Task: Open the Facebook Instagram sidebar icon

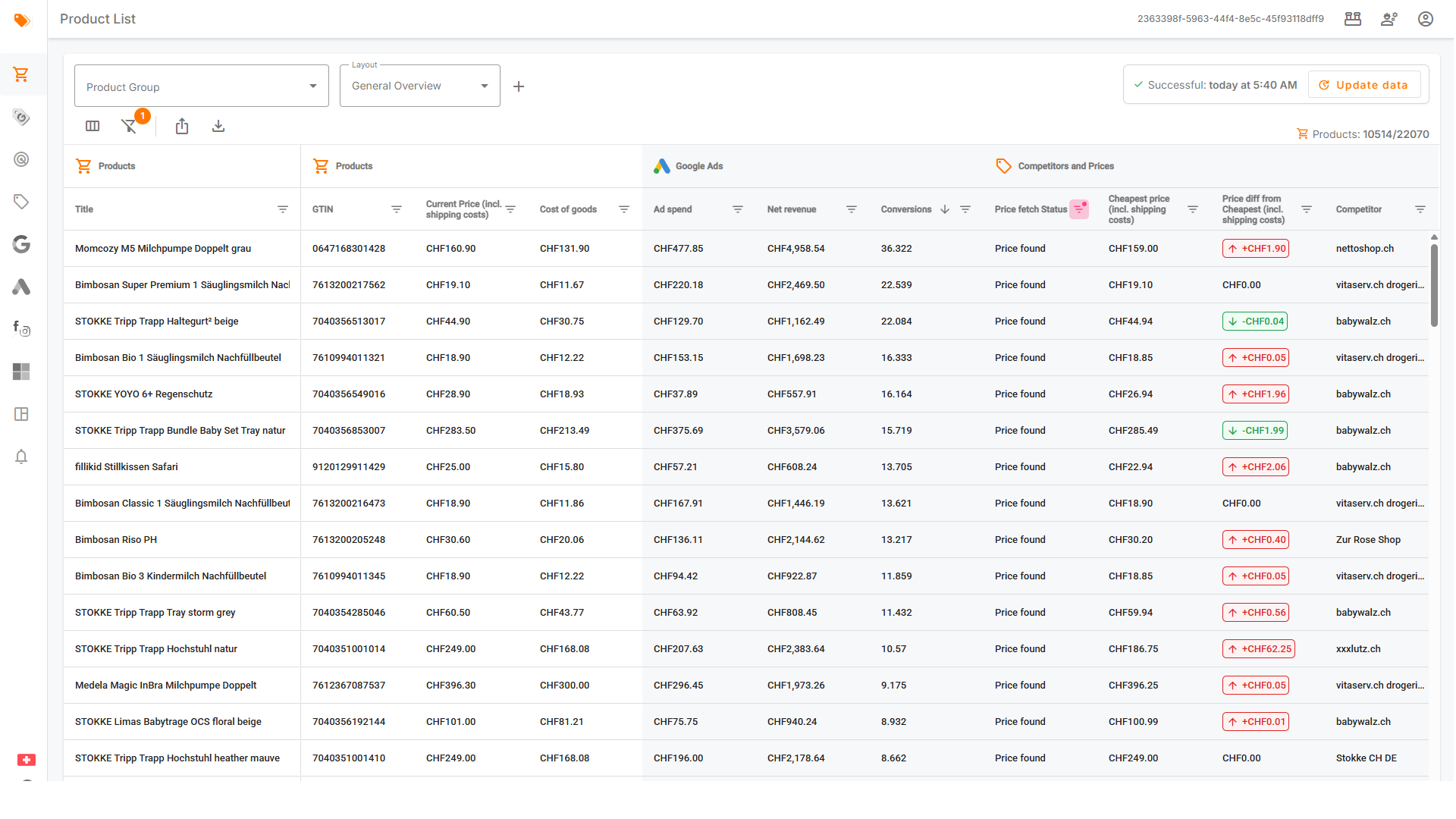Action: (x=21, y=328)
